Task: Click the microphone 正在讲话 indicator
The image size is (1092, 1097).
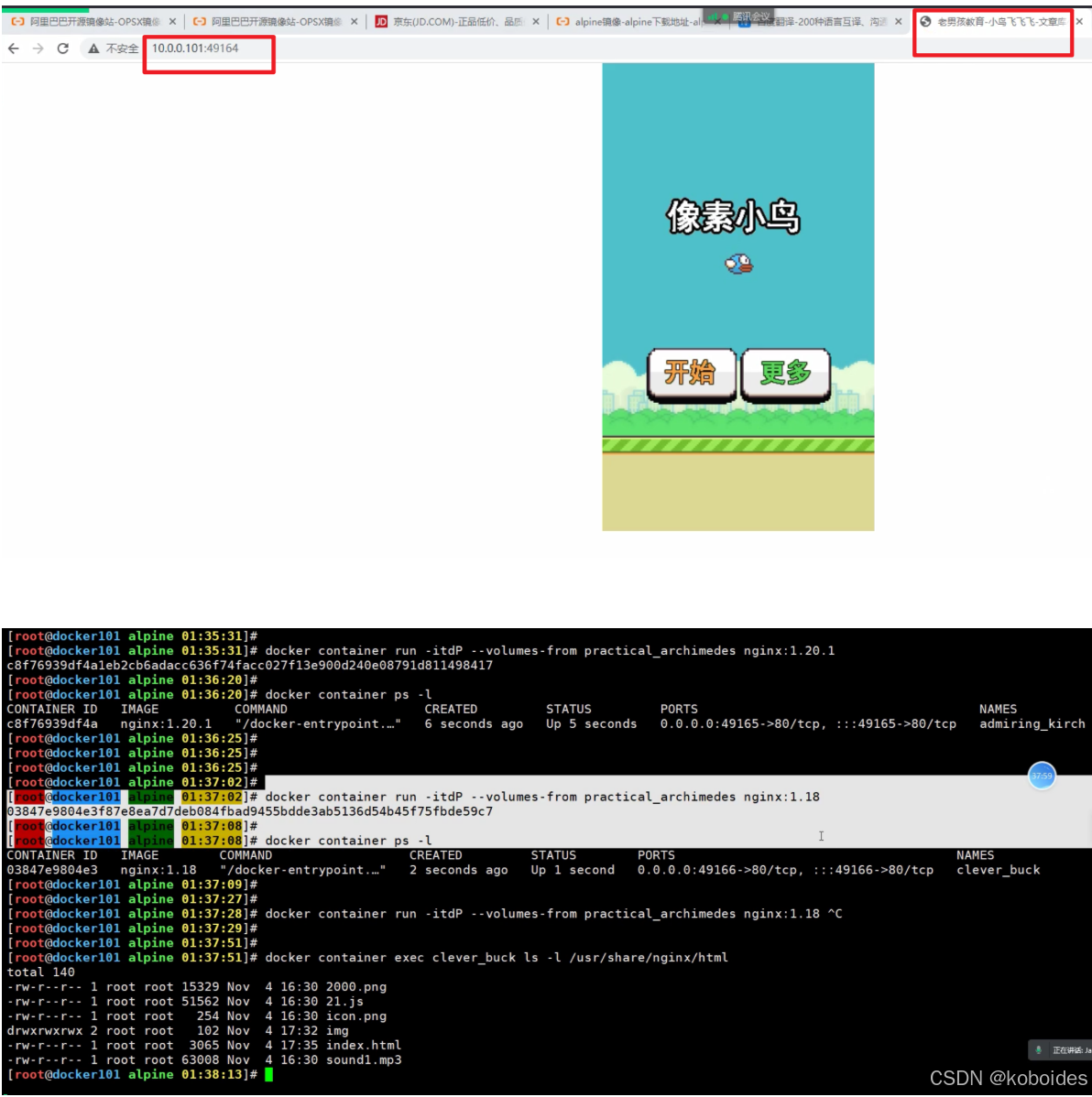Action: pyautogui.click(x=1060, y=1049)
